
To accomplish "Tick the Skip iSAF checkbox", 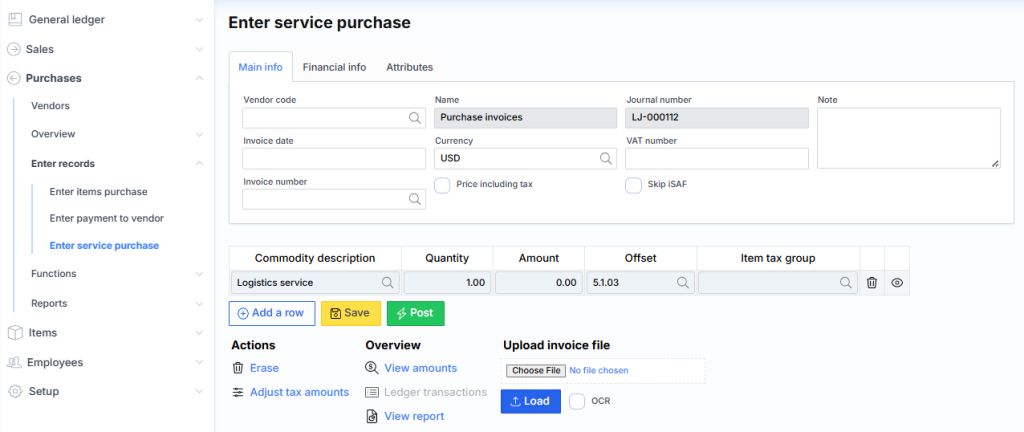I will [x=633, y=185].
